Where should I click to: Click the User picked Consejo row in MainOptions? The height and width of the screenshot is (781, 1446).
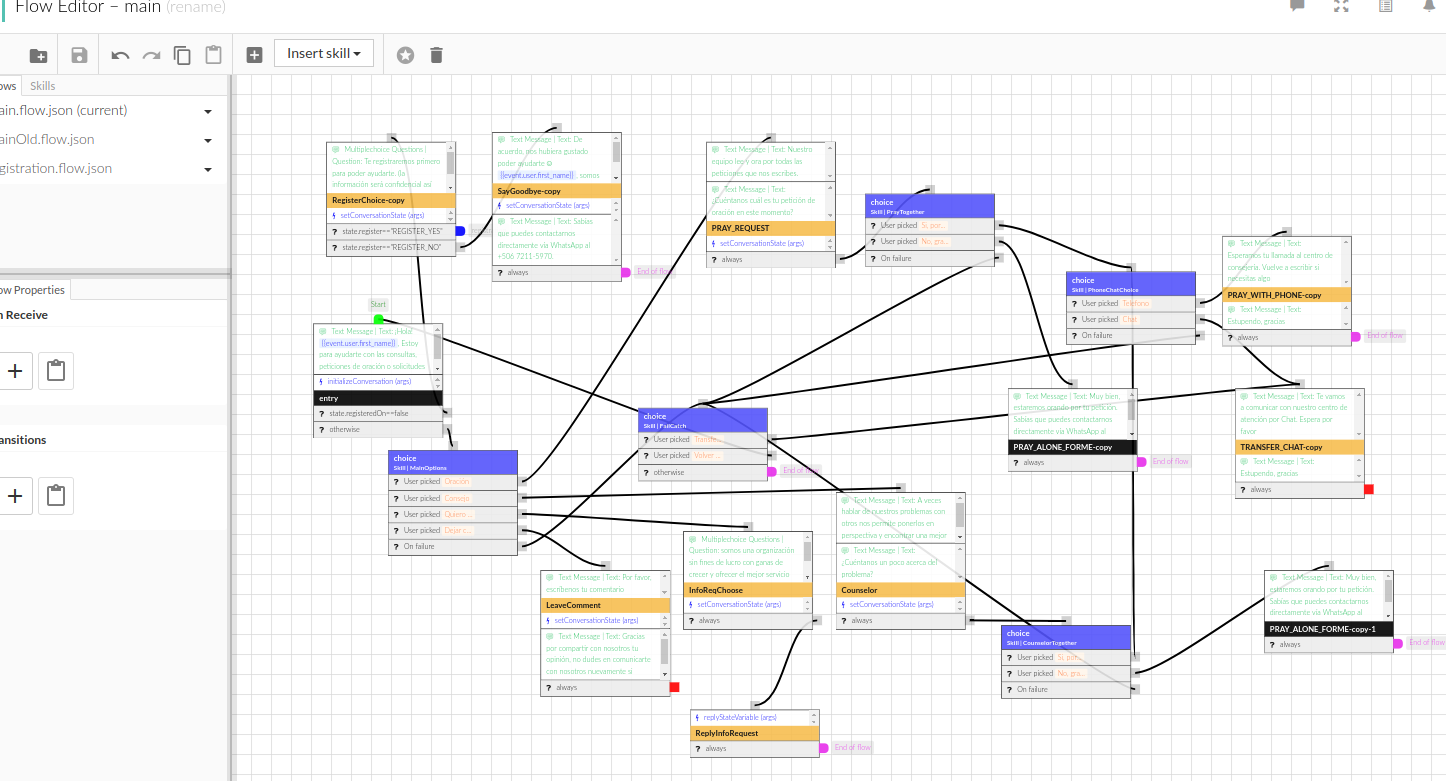453,498
